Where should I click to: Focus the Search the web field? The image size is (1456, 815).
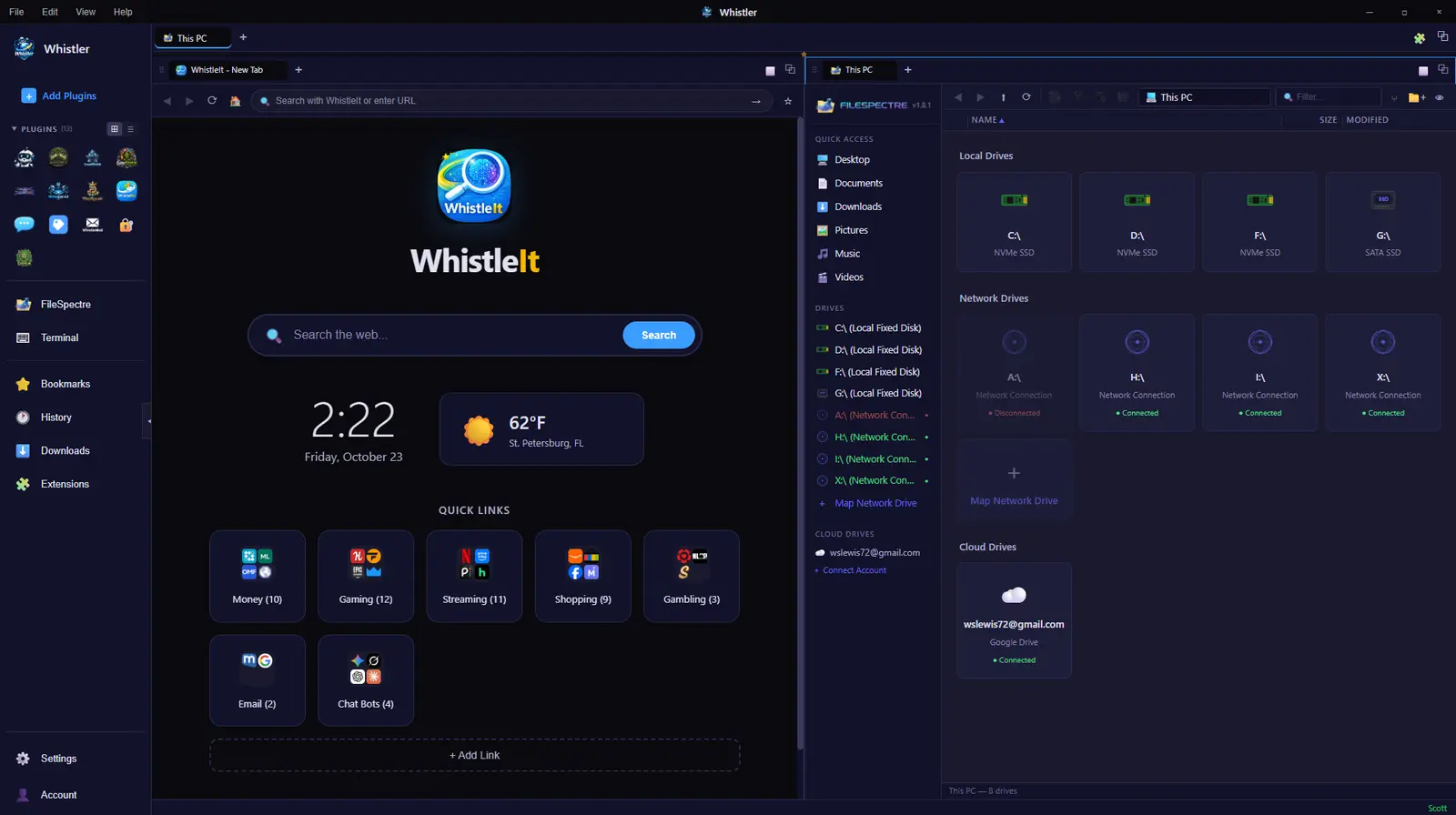tap(437, 336)
